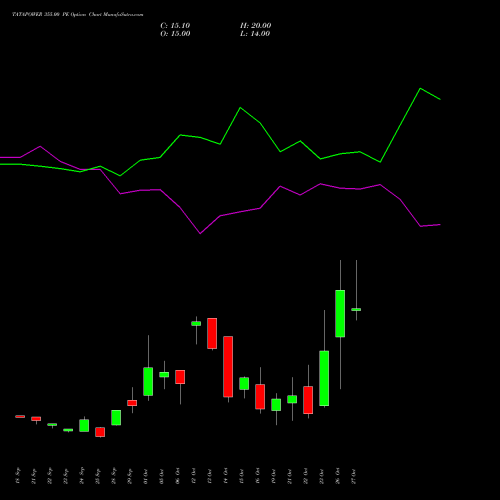Screen dimensions: 500x500
Task: Select the 16 Oct date label
Action: [258, 476]
